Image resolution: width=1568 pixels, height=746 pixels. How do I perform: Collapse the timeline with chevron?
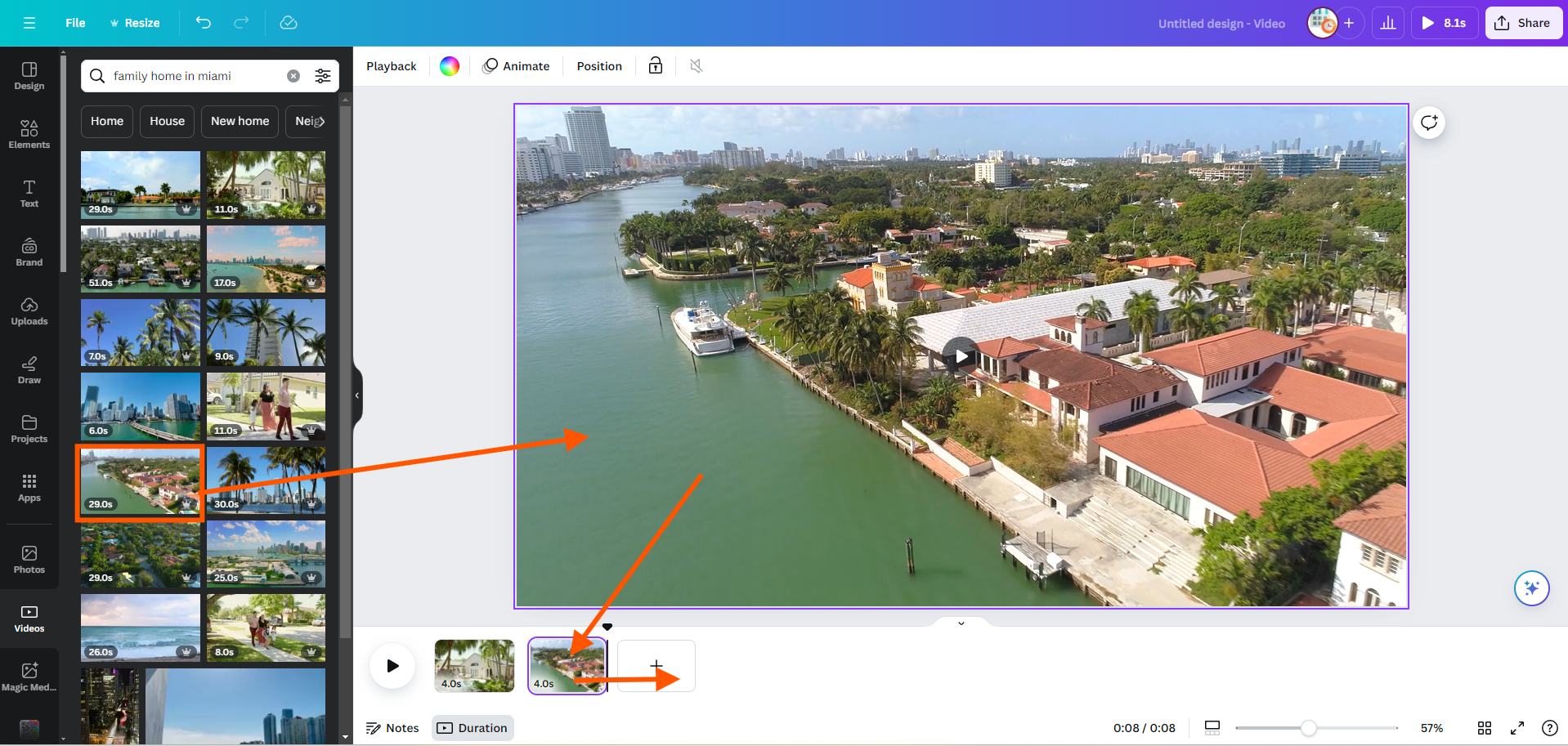click(x=961, y=623)
